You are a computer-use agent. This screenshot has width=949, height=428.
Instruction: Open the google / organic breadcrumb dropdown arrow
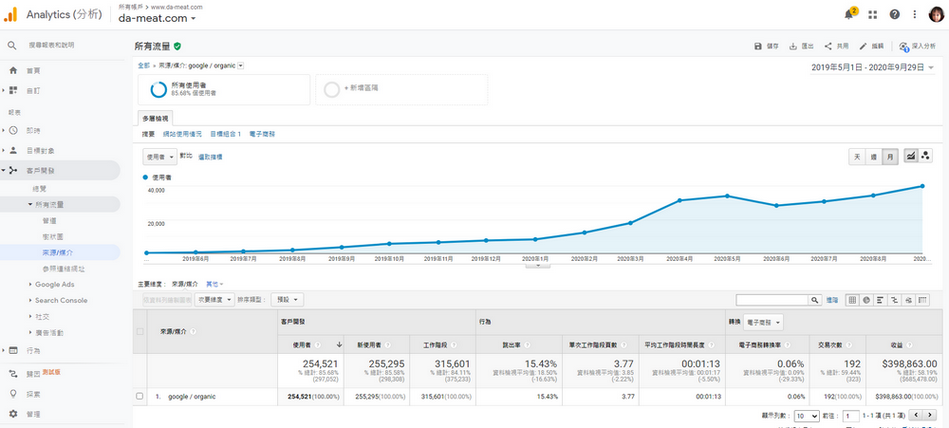[x=241, y=65]
